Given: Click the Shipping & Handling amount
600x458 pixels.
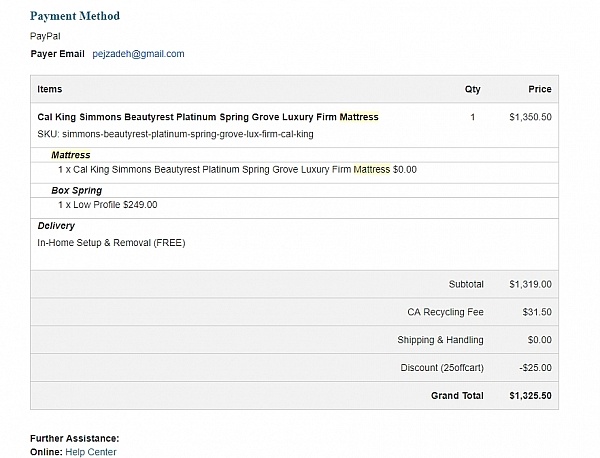Looking at the screenshot, I should pyautogui.click(x=540, y=340).
